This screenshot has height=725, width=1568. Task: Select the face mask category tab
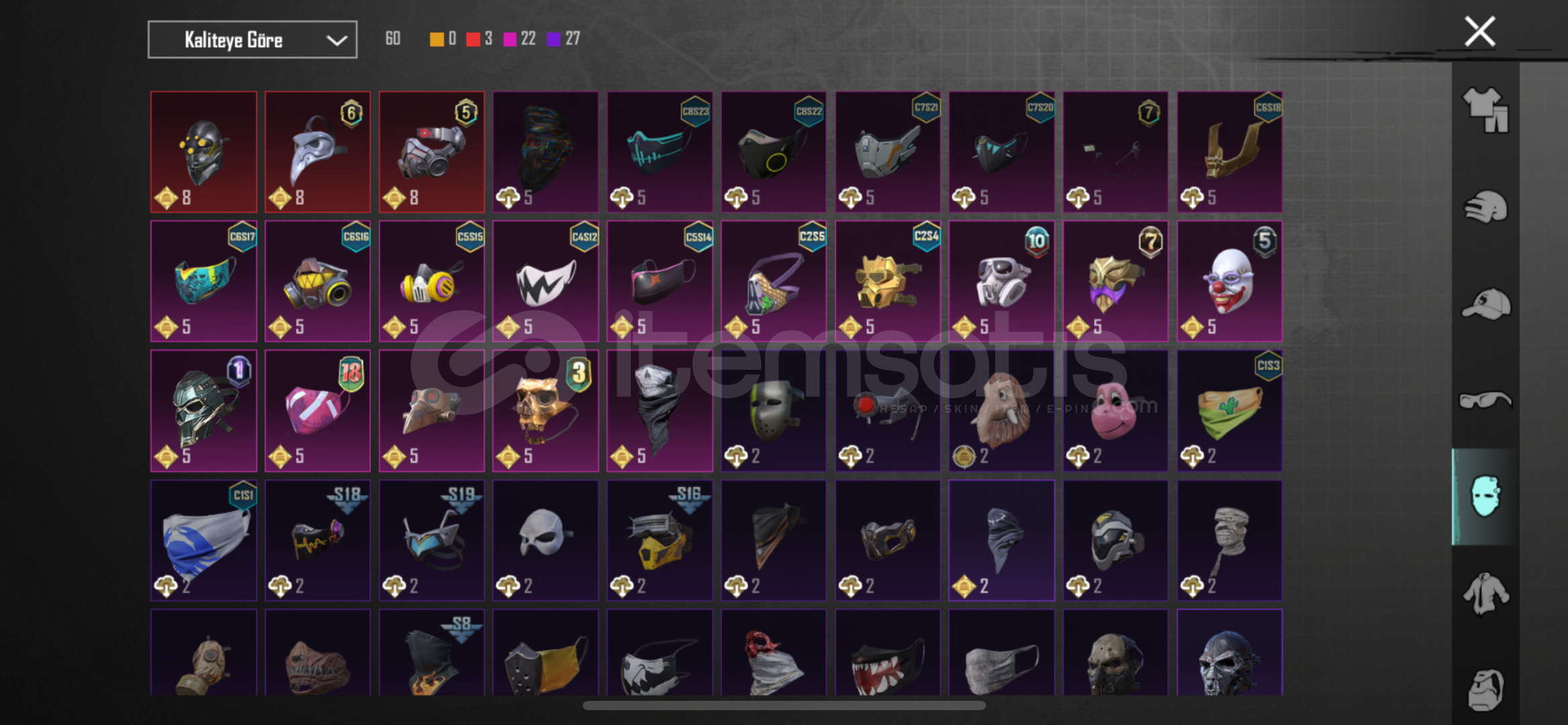click(x=1485, y=497)
